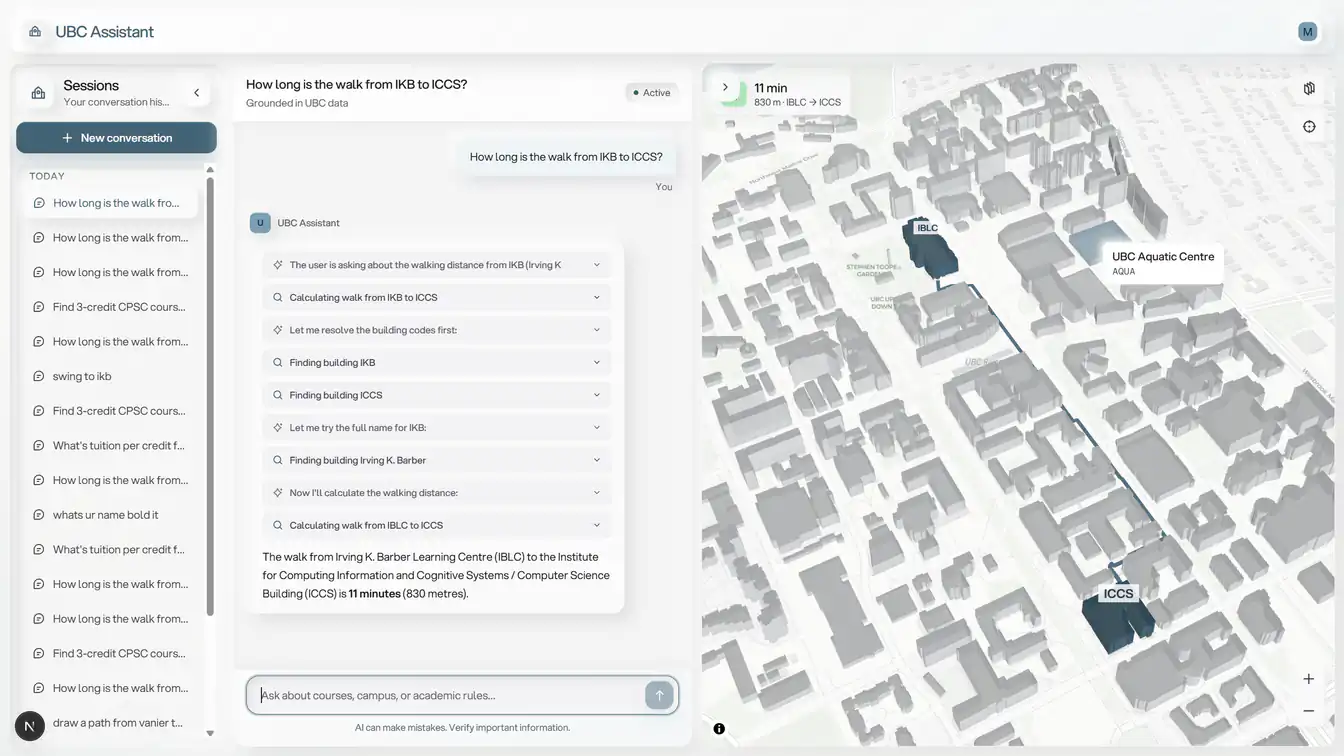Click the recenter map crosshair icon

pyautogui.click(x=1309, y=126)
